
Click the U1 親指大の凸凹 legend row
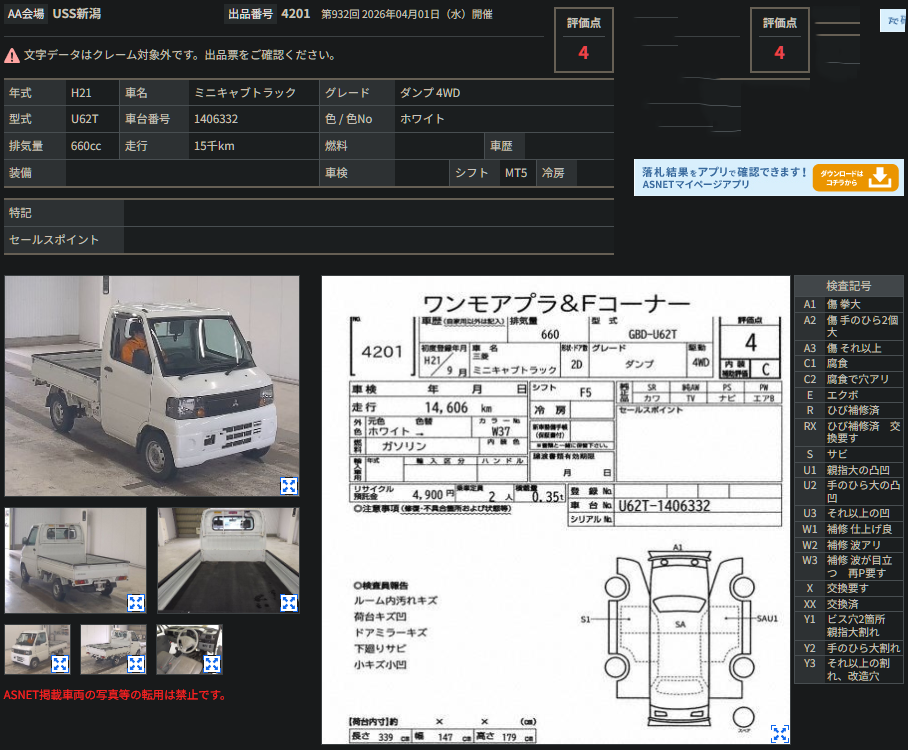click(848, 470)
